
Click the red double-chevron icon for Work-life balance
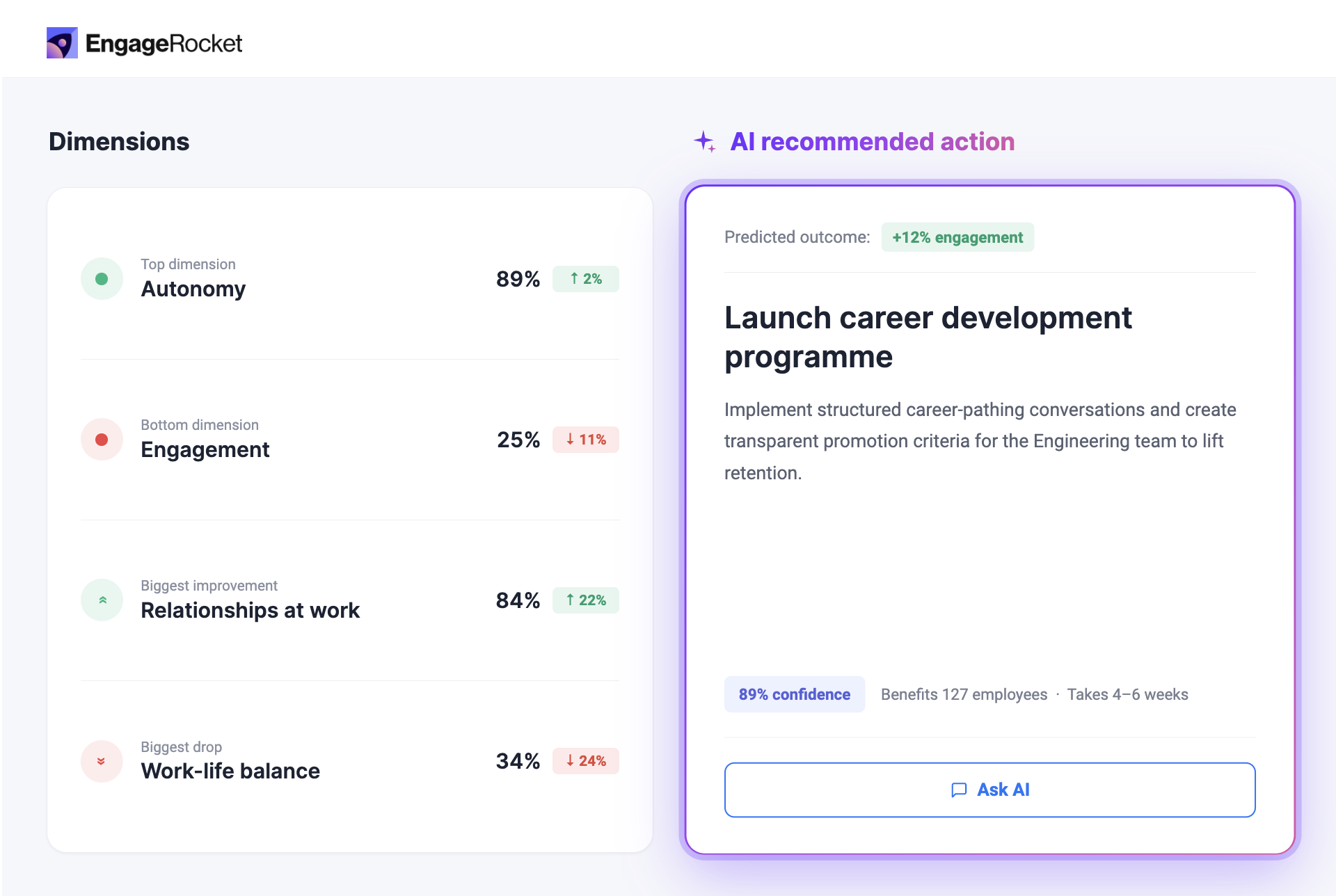coord(102,761)
